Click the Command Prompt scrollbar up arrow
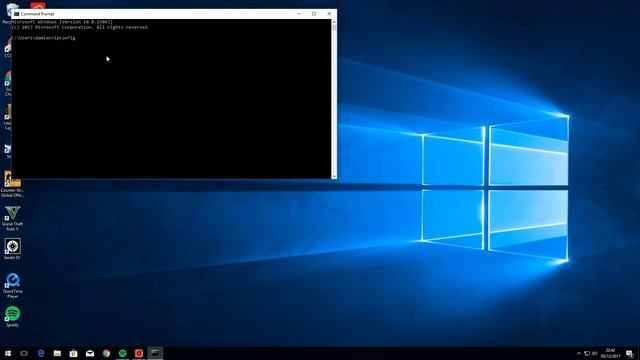The width and height of the screenshot is (640, 360). 334,22
